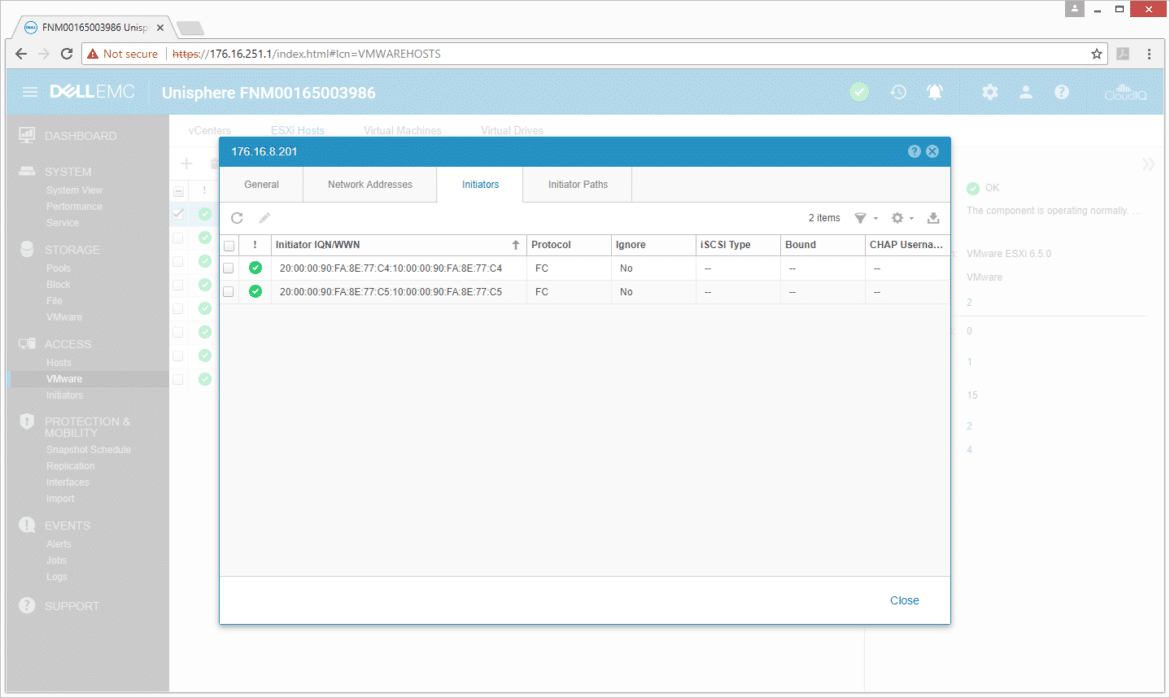Open the Chrome three-dot menu
Image resolution: width=1170 pixels, height=698 pixels.
[1149, 54]
